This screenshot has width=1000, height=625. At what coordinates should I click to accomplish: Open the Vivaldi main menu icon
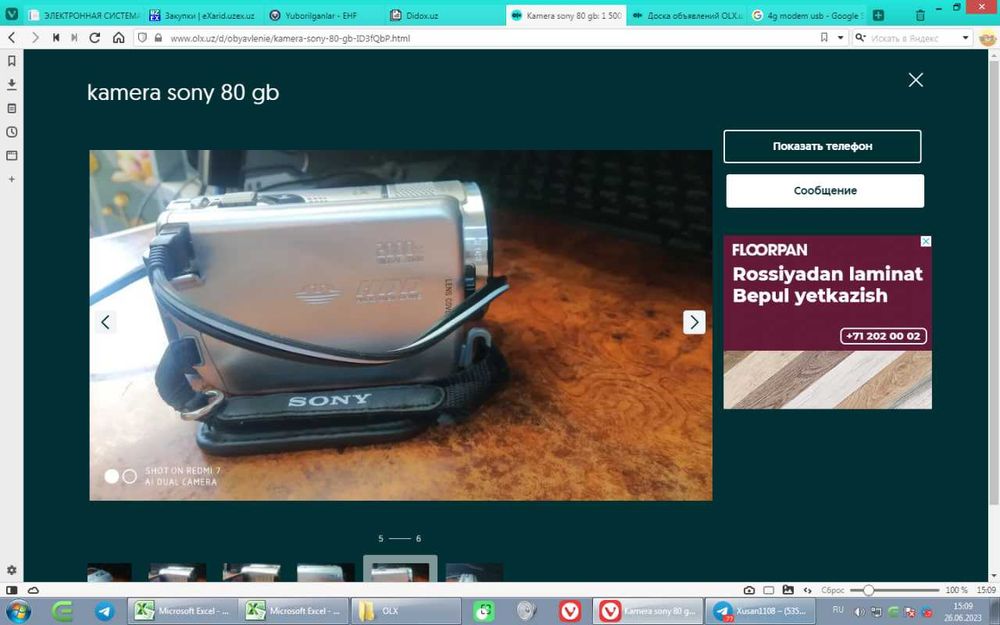pos(11,14)
